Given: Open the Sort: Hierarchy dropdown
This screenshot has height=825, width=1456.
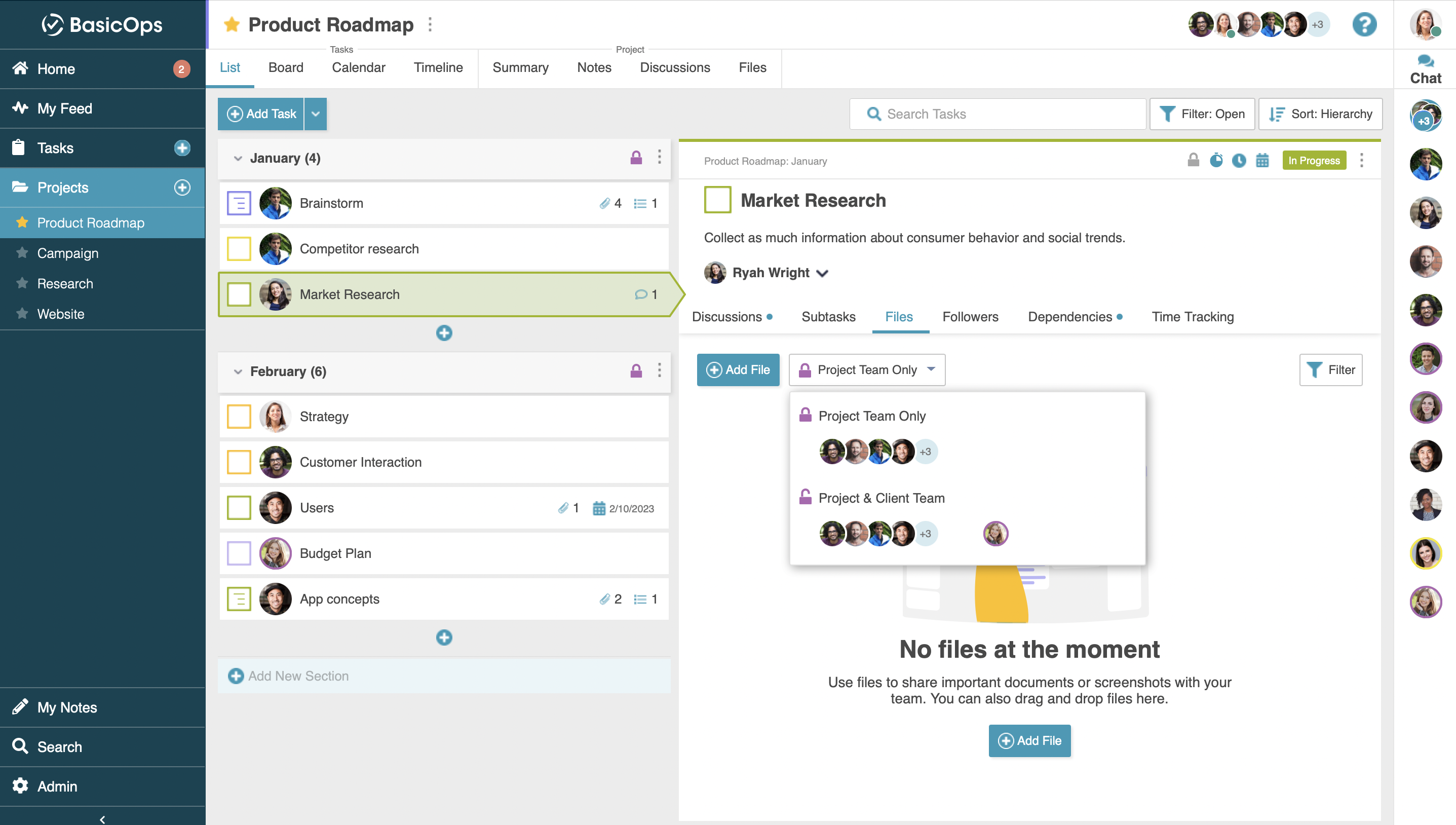Looking at the screenshot, I should pos(1320,114).
